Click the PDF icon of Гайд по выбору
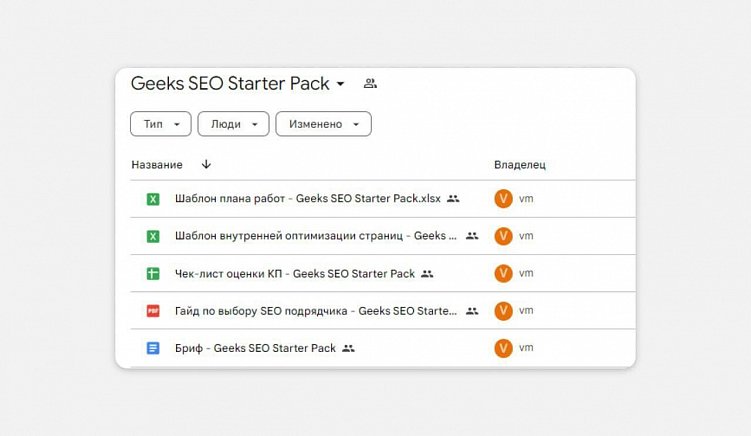 153,311
